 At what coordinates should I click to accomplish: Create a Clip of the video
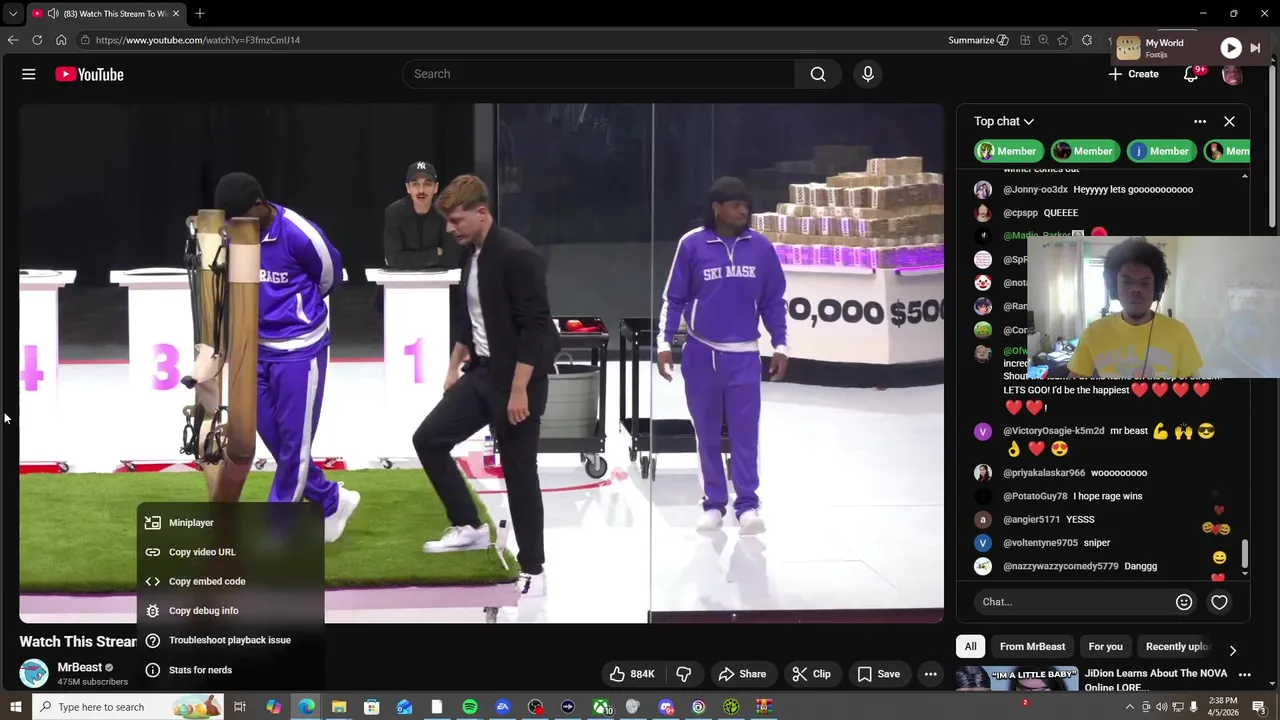(x=811, y=674)
